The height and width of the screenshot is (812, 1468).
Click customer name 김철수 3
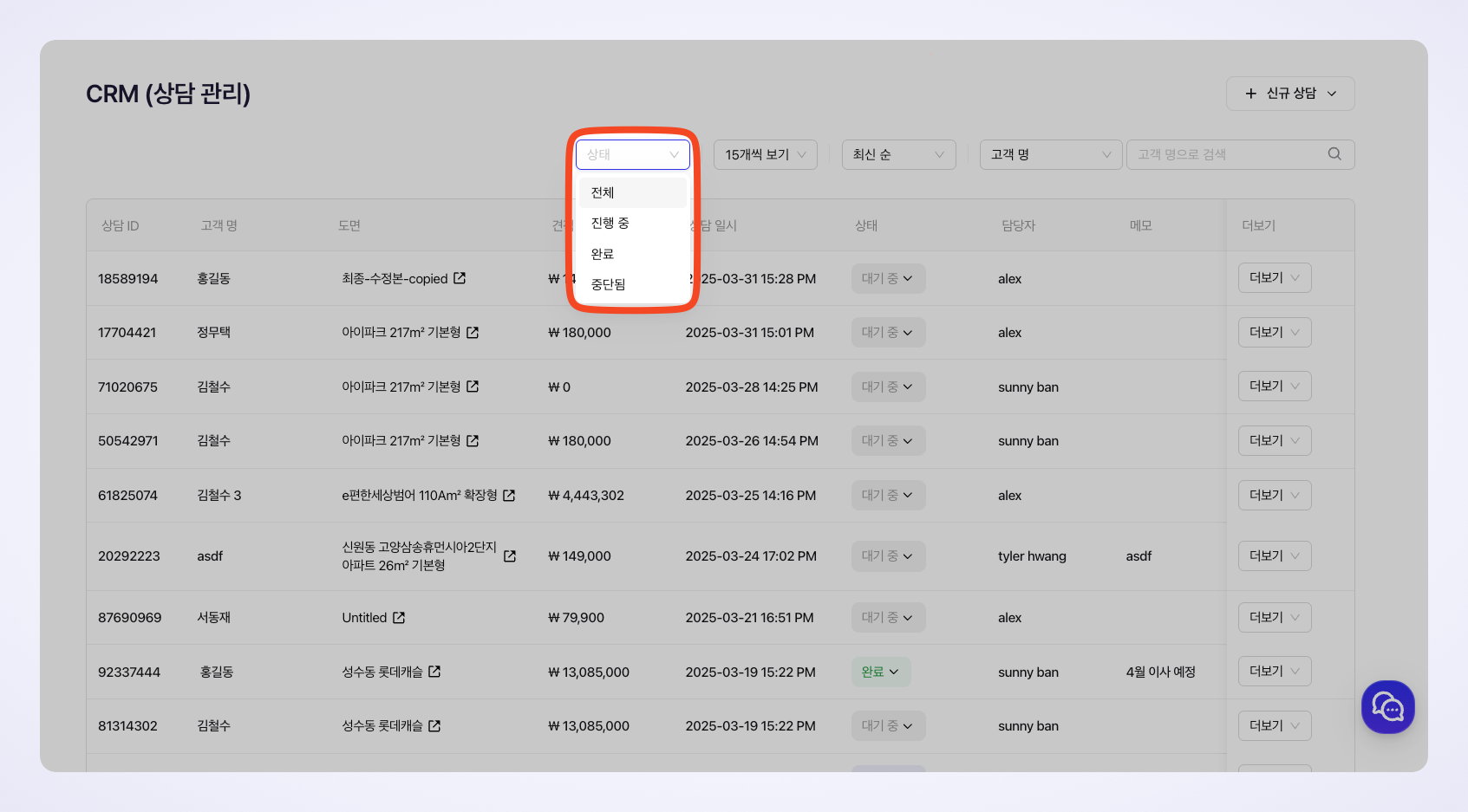(219, 496)
